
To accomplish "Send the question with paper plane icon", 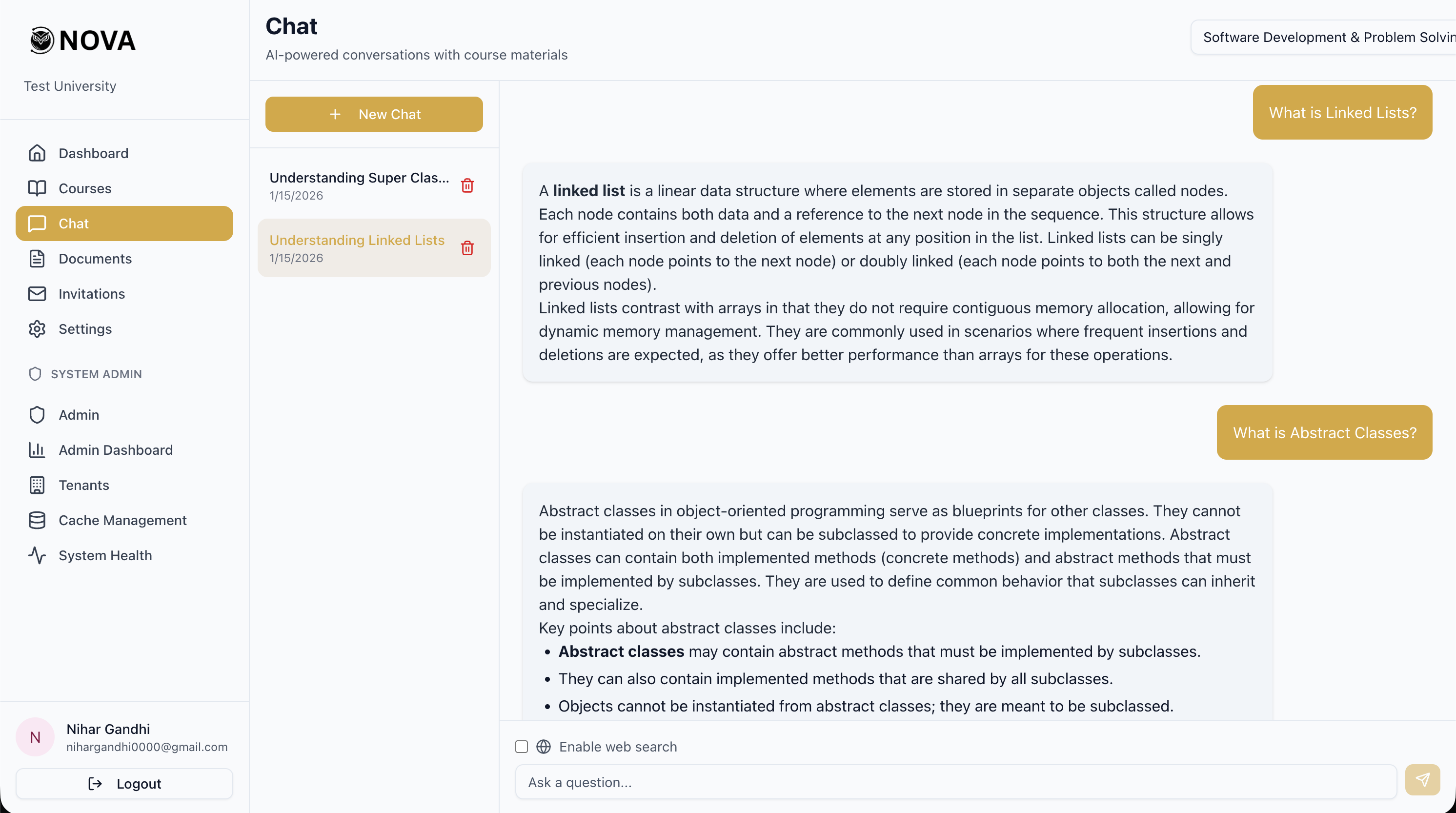I will tap(1422, 780).
